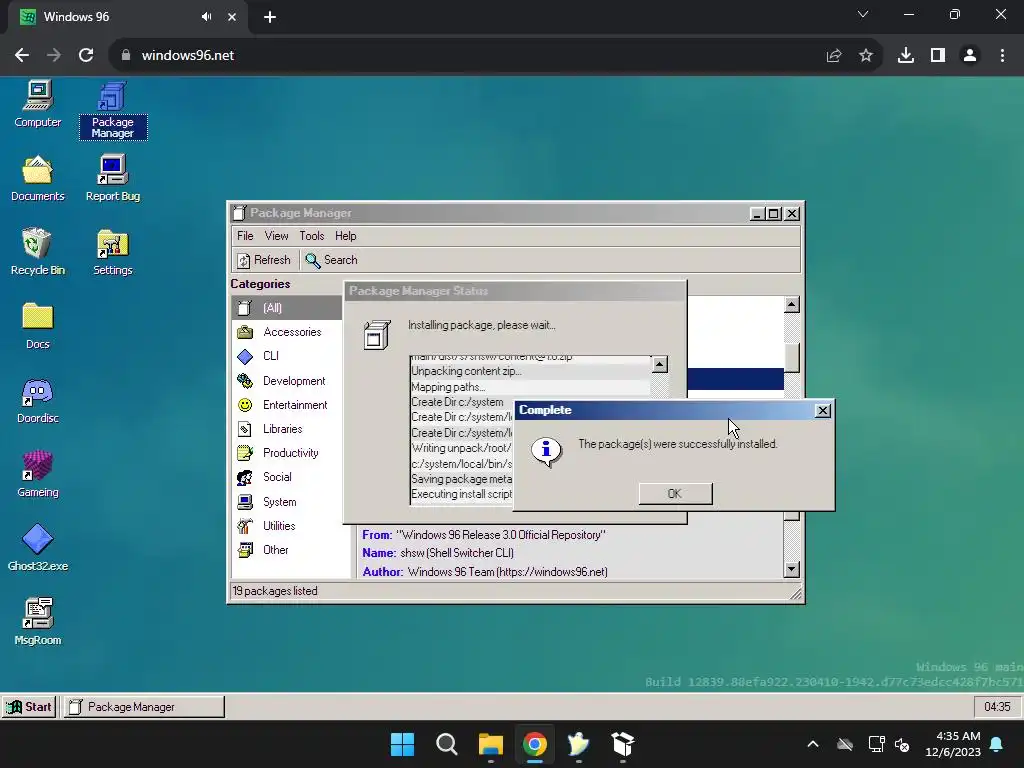Open the Windows Start menu on taskbar
Image resolution: width=1024 pixels, height=768 pixels.
pos(402,744)
